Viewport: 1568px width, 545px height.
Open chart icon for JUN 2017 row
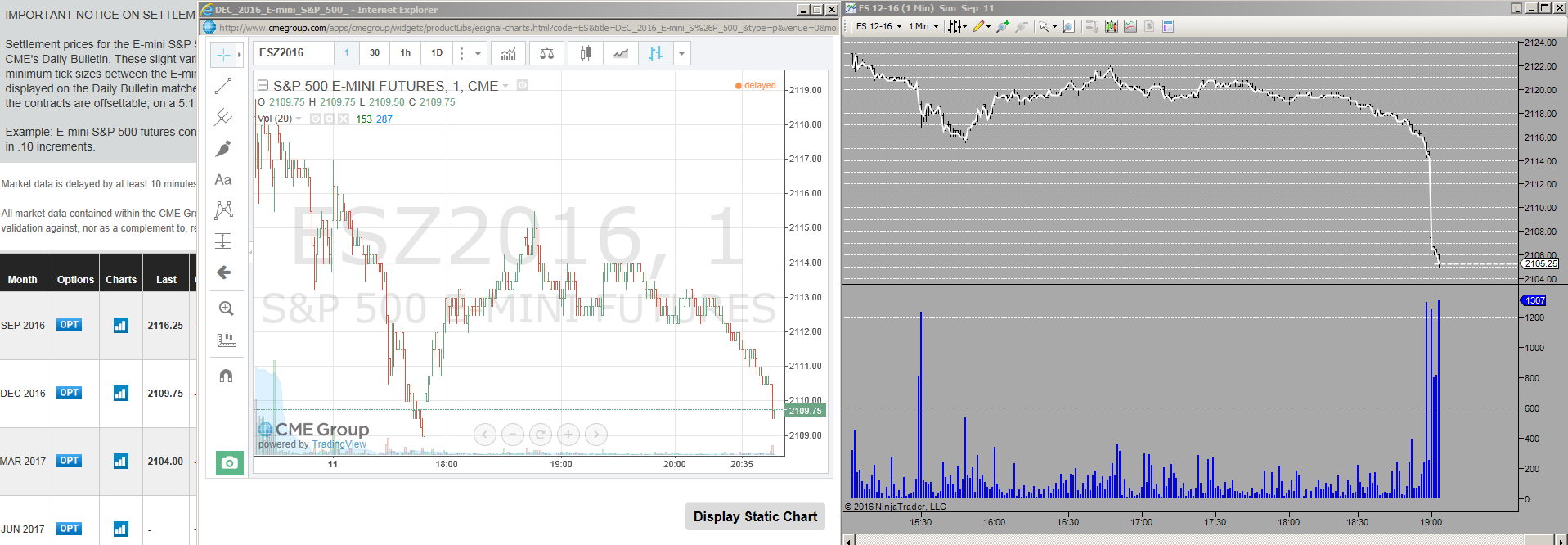(x=121, y=529)
